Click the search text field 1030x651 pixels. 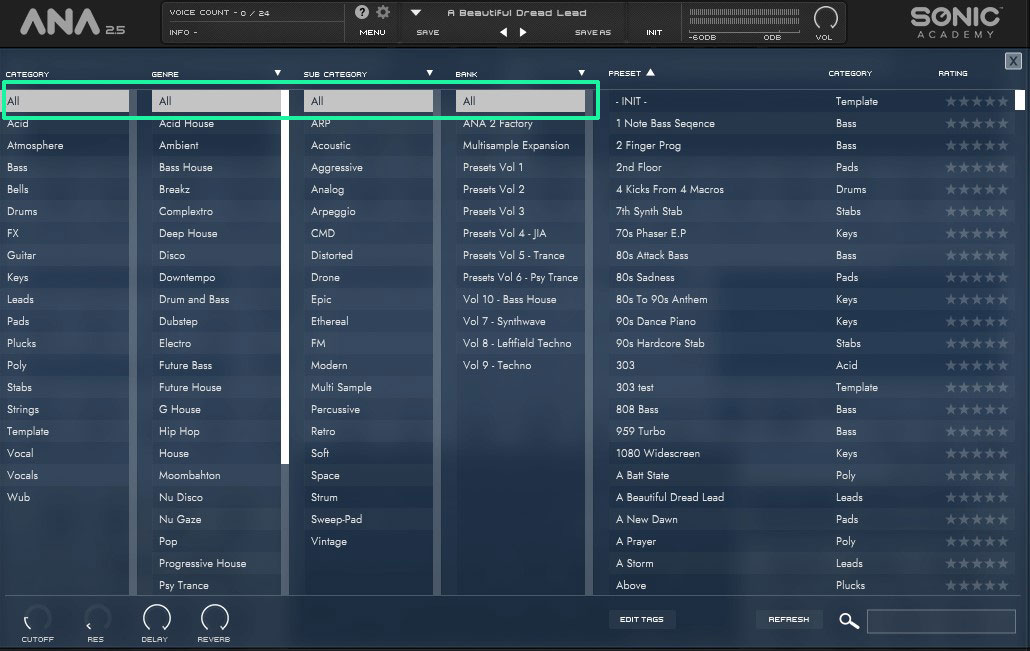click(x=941, y=621)
